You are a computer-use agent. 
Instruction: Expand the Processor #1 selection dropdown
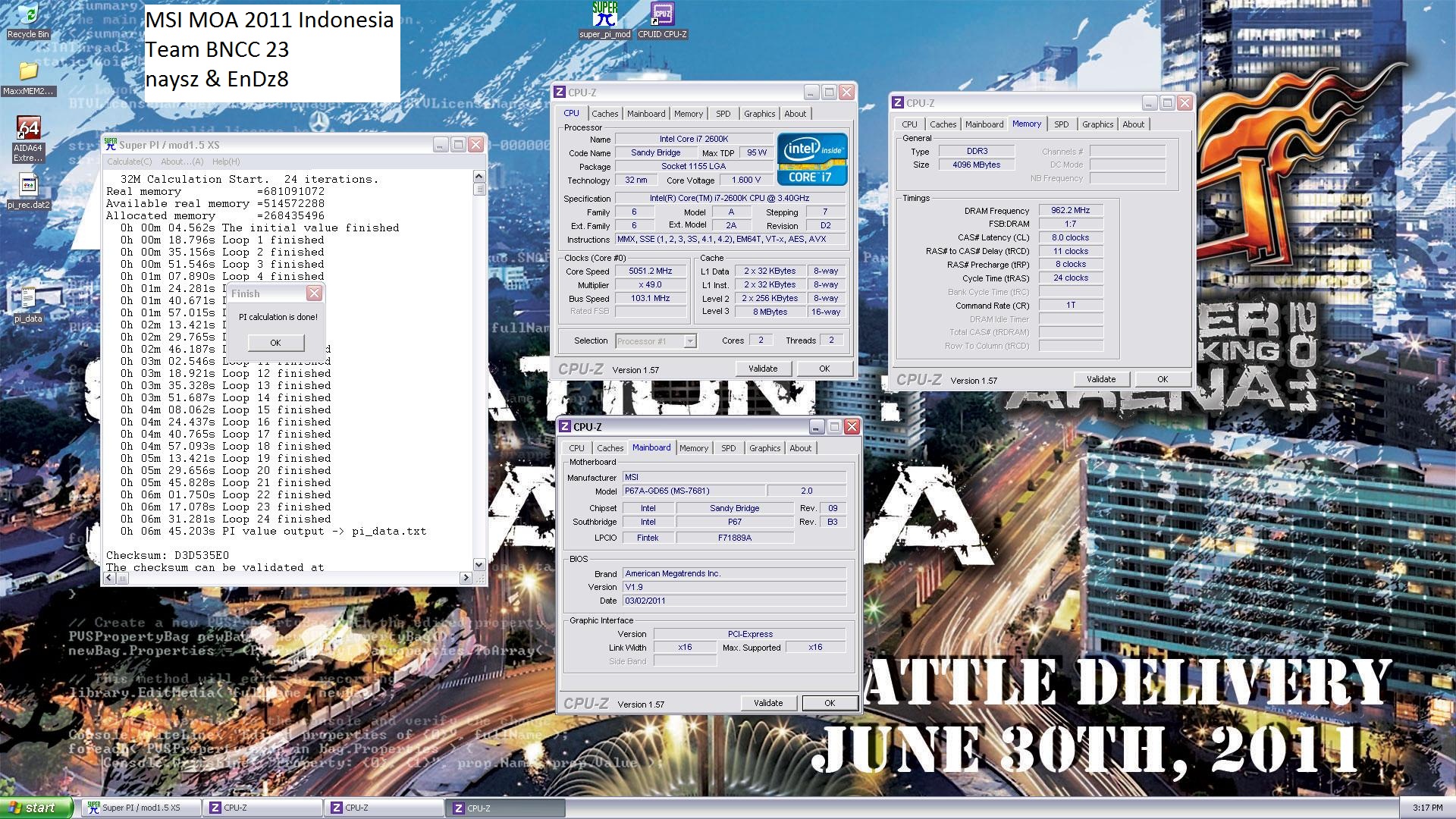[689, 341]
